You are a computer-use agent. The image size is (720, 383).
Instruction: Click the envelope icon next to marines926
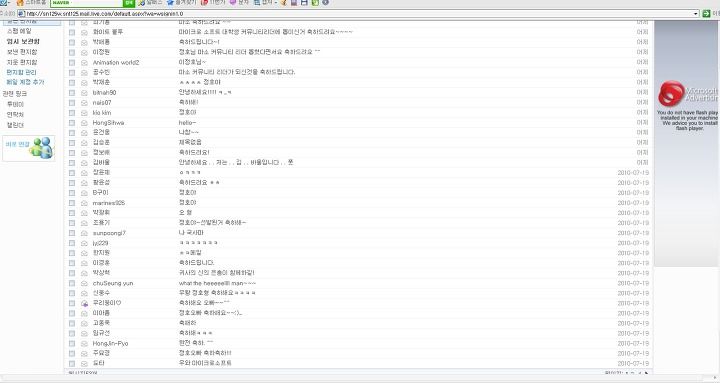point(84,203)
